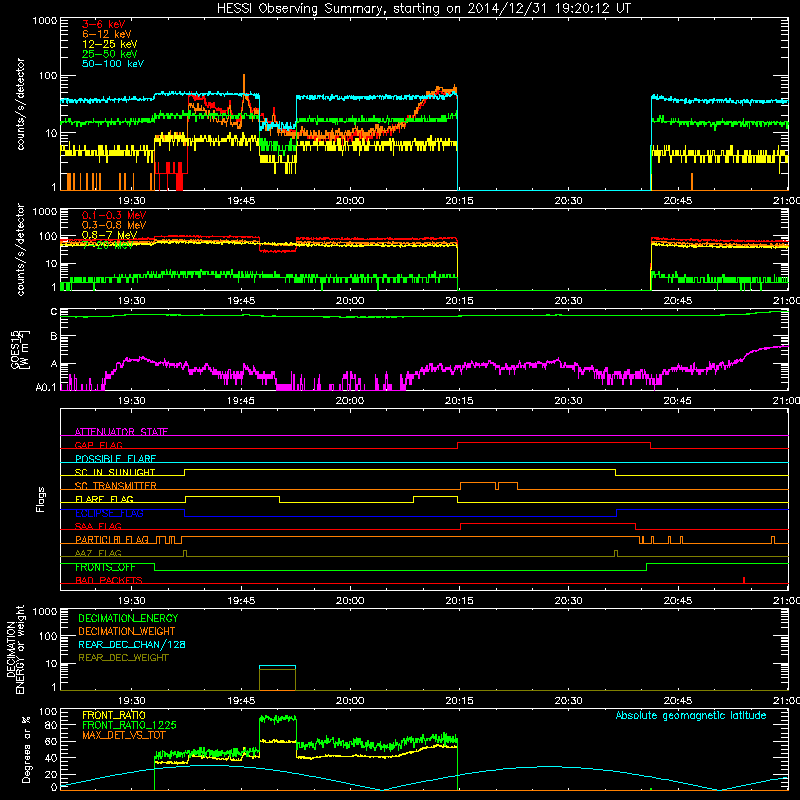
Task: Click the 0.3-0.8 MeV legend entry
Action: (114, 225)
